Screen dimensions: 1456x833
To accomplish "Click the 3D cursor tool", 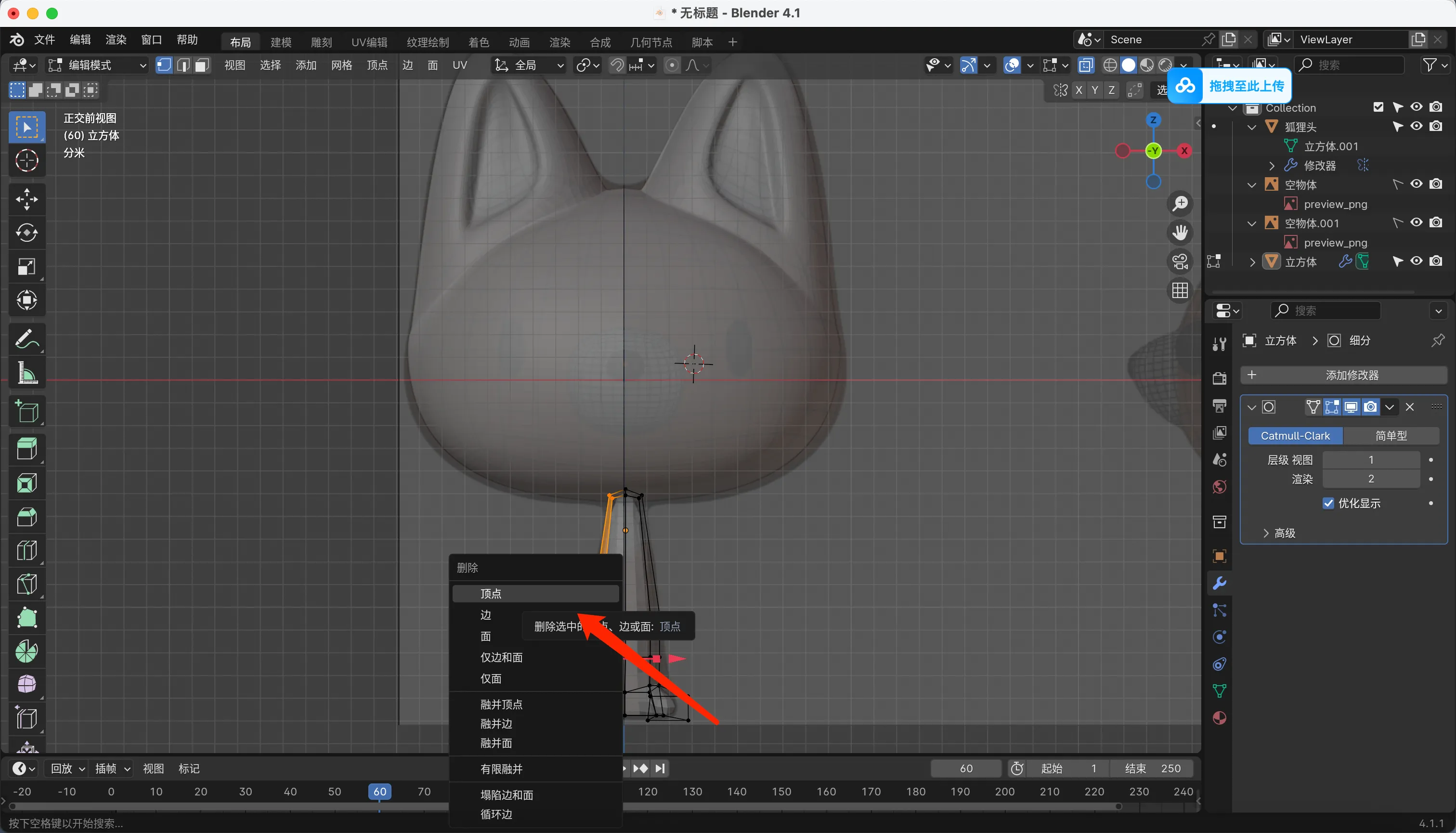I will point(26,161).
